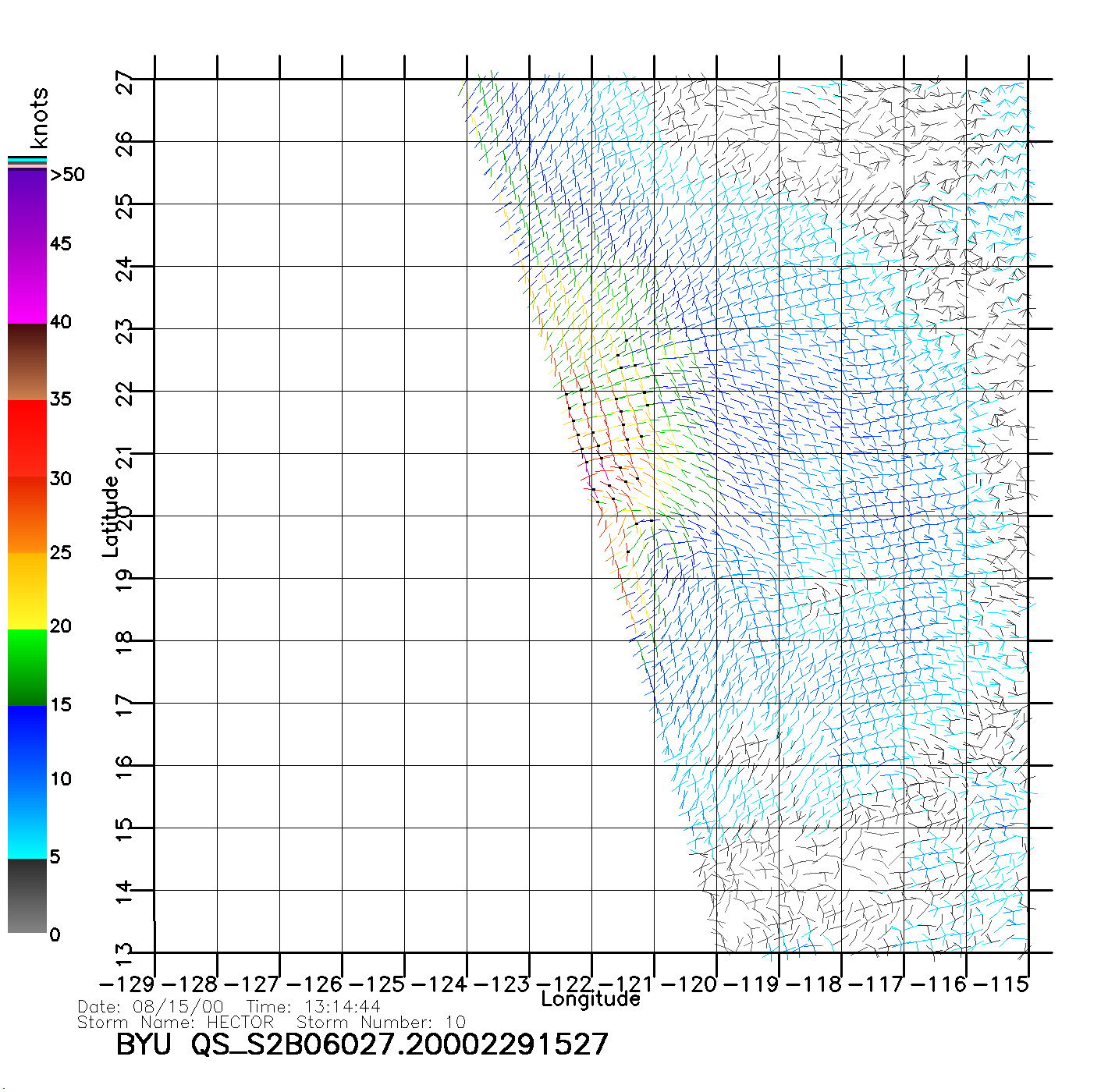Click the BYU QS_S2B06027 title text
Image resolution: width=1108 pixels, height=1092 pixels.
[x=361, y=1044]
